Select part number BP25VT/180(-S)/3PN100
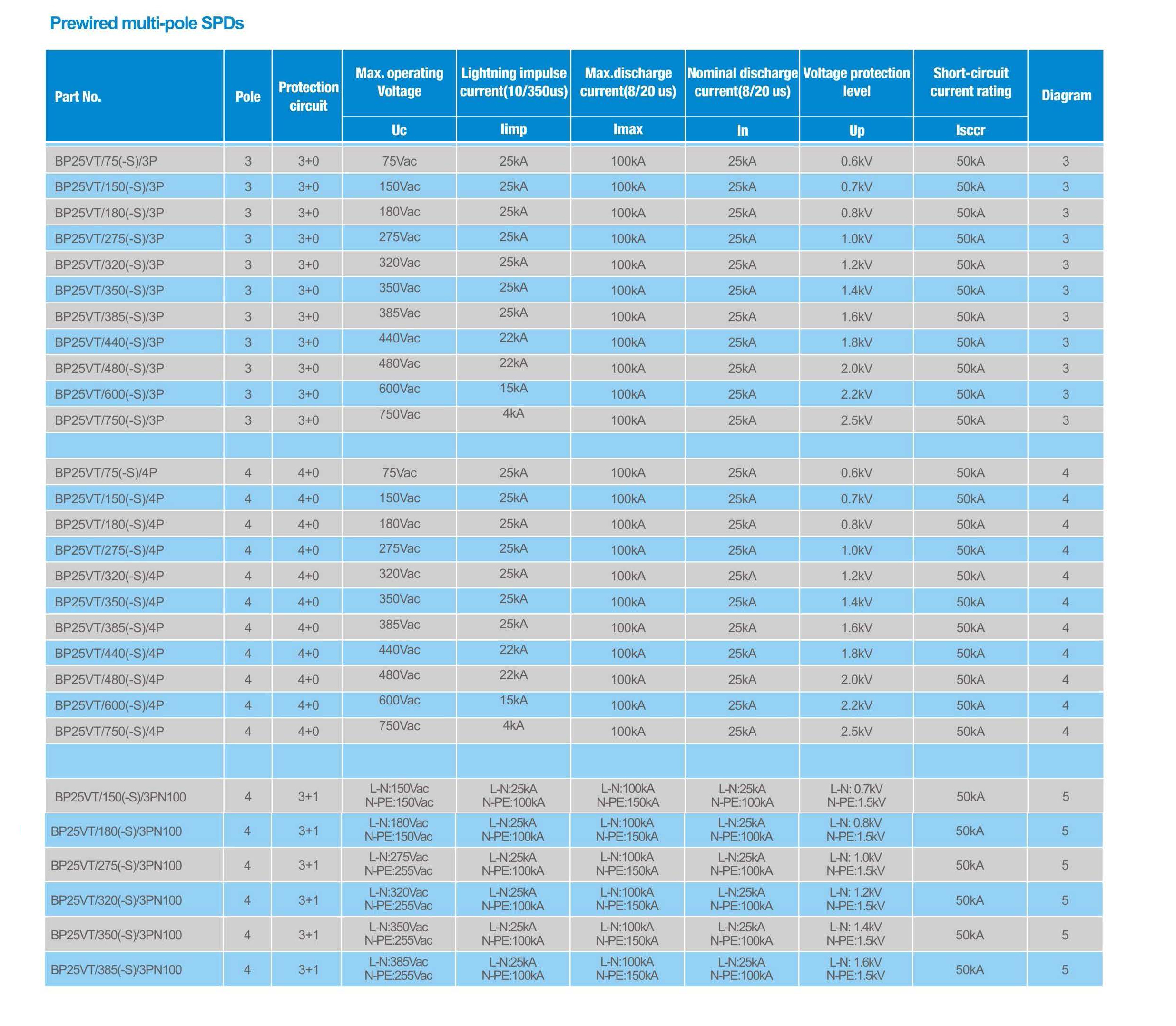Image resolution: width=1176 pixels, height=1026 pixels. click(116, 831)
